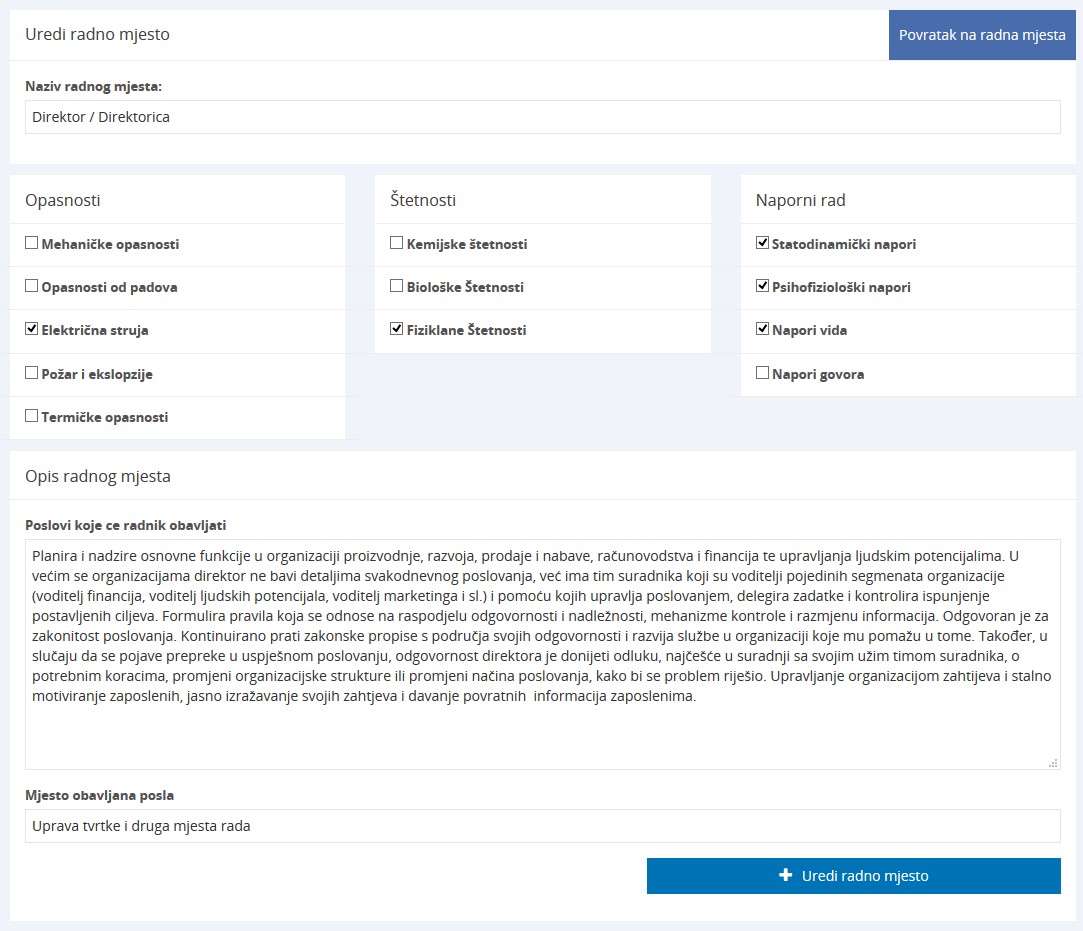Select Termičke opasnosti checkbox
The height and width of the screenshot is (931, 1083).
click(32, 416)
